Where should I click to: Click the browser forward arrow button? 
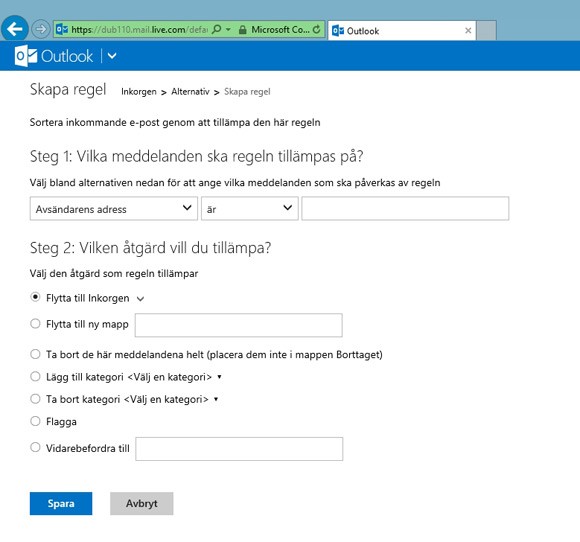pyautogui.click(x=40, y=29)
